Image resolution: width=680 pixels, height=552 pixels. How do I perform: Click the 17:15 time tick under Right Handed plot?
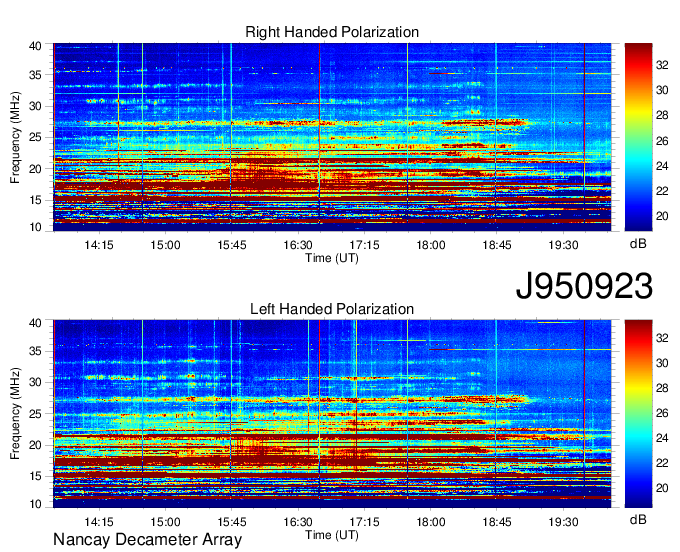coord(364,245)
